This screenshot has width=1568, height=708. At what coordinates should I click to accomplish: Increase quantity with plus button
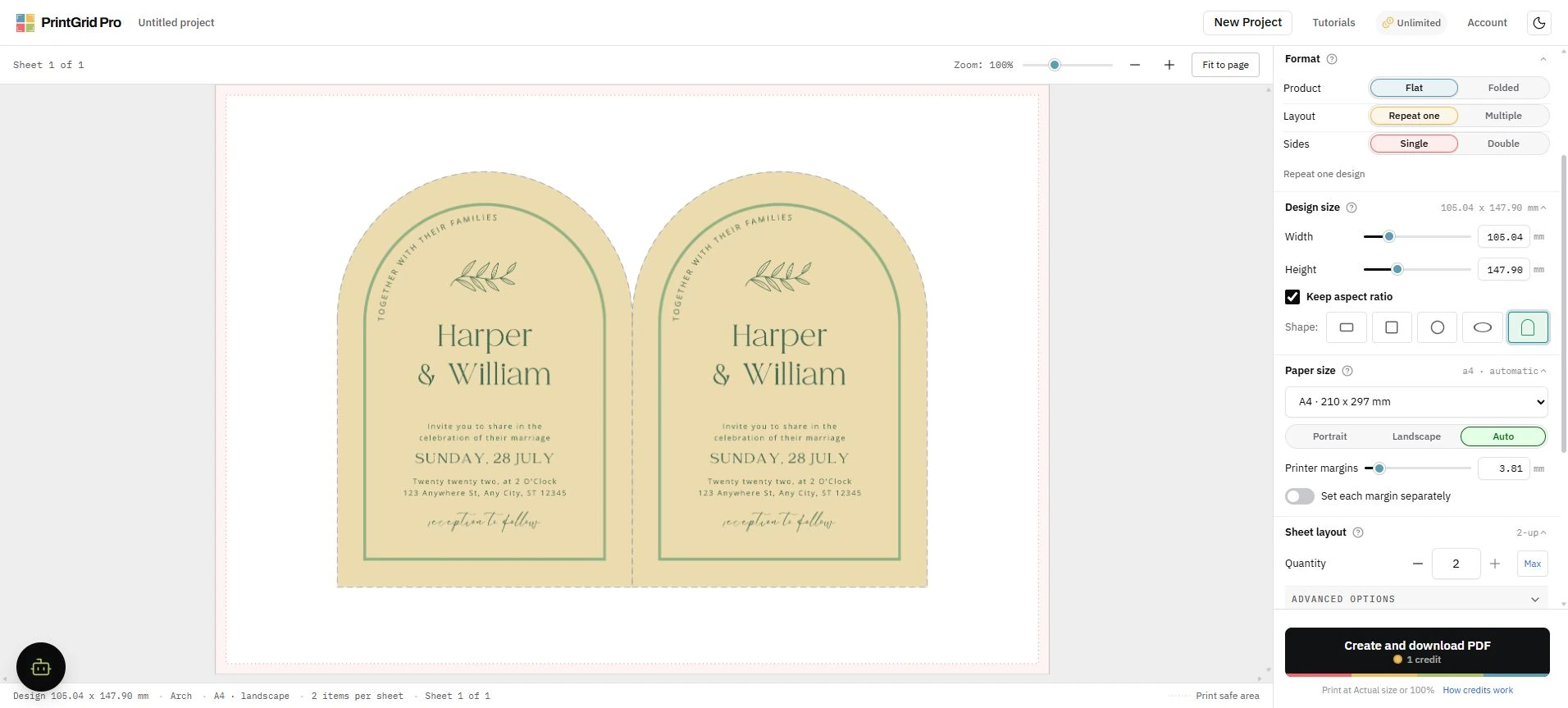[1495, 564]
